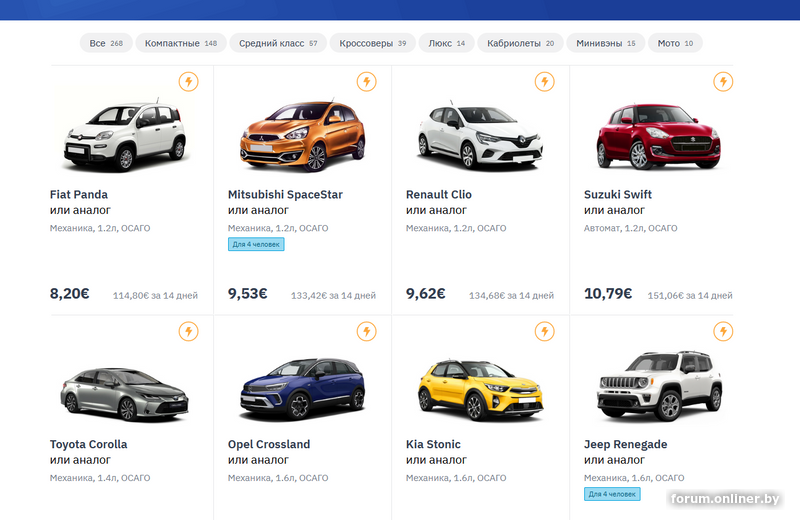Select the Мото category filter
Viewport: 800px width, 520px height.
(x=676, y=43)
